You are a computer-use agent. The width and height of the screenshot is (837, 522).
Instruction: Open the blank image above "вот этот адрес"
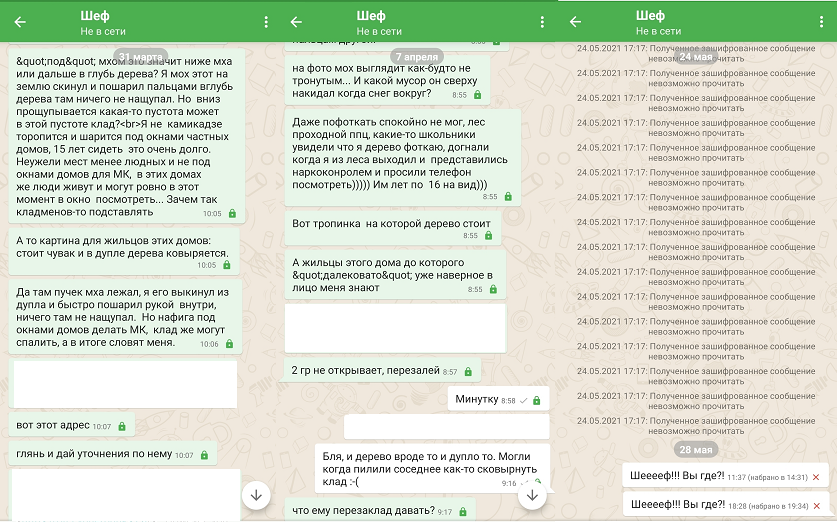coord(124,384)
